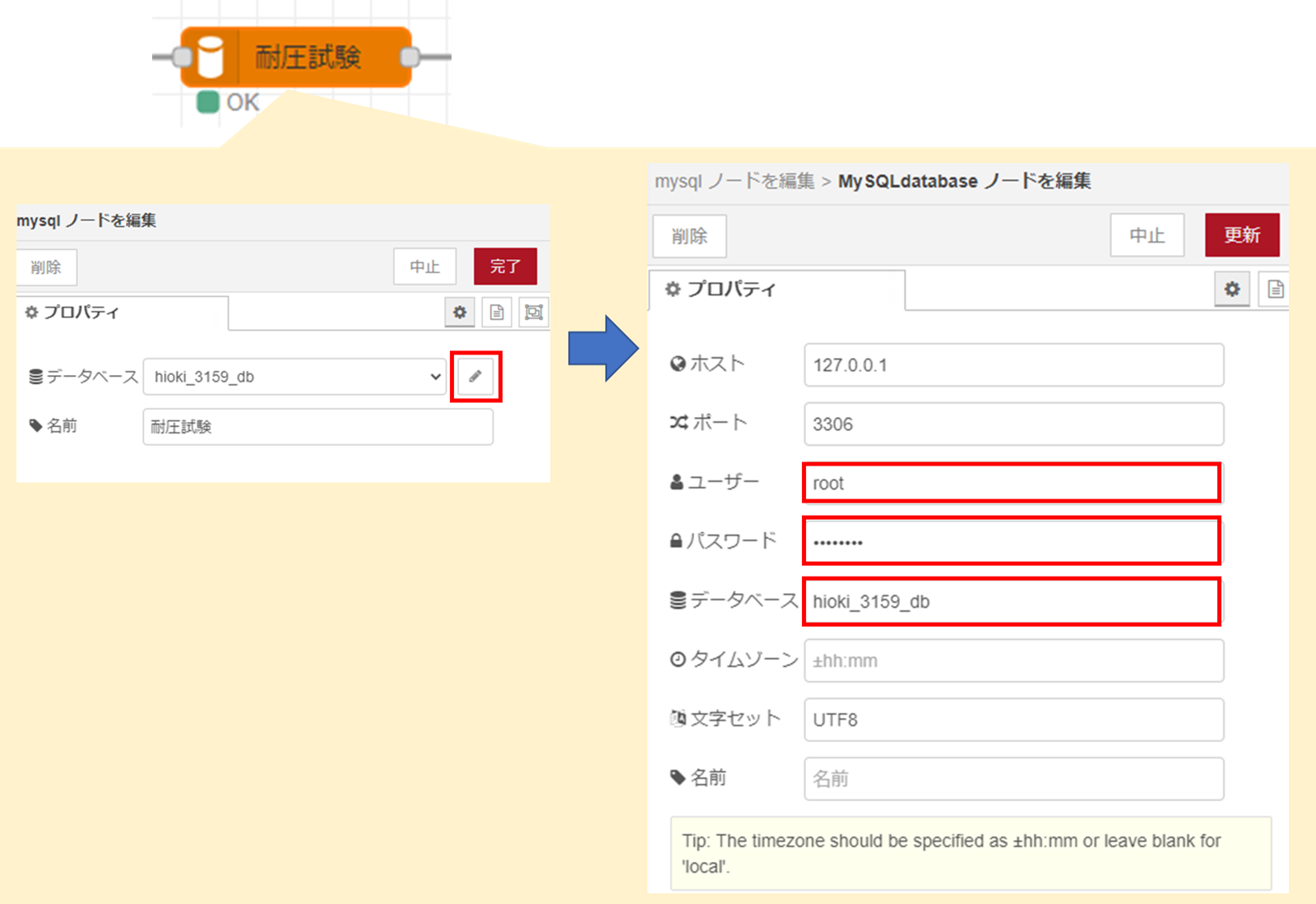Click the node's right output port
This screenshot has height=904, width=1316.
point(410,57)
